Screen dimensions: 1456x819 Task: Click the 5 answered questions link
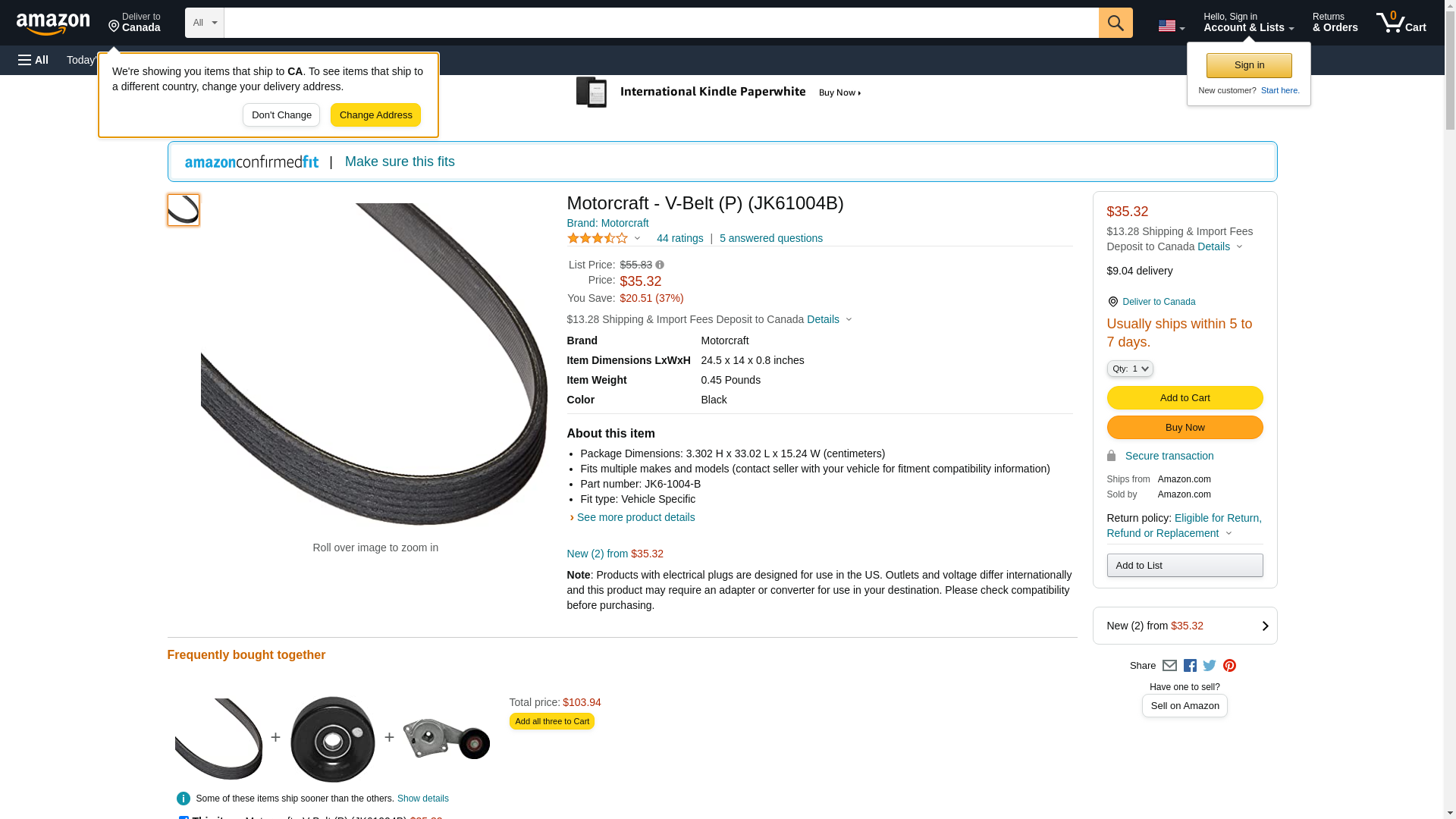(770, 238)
